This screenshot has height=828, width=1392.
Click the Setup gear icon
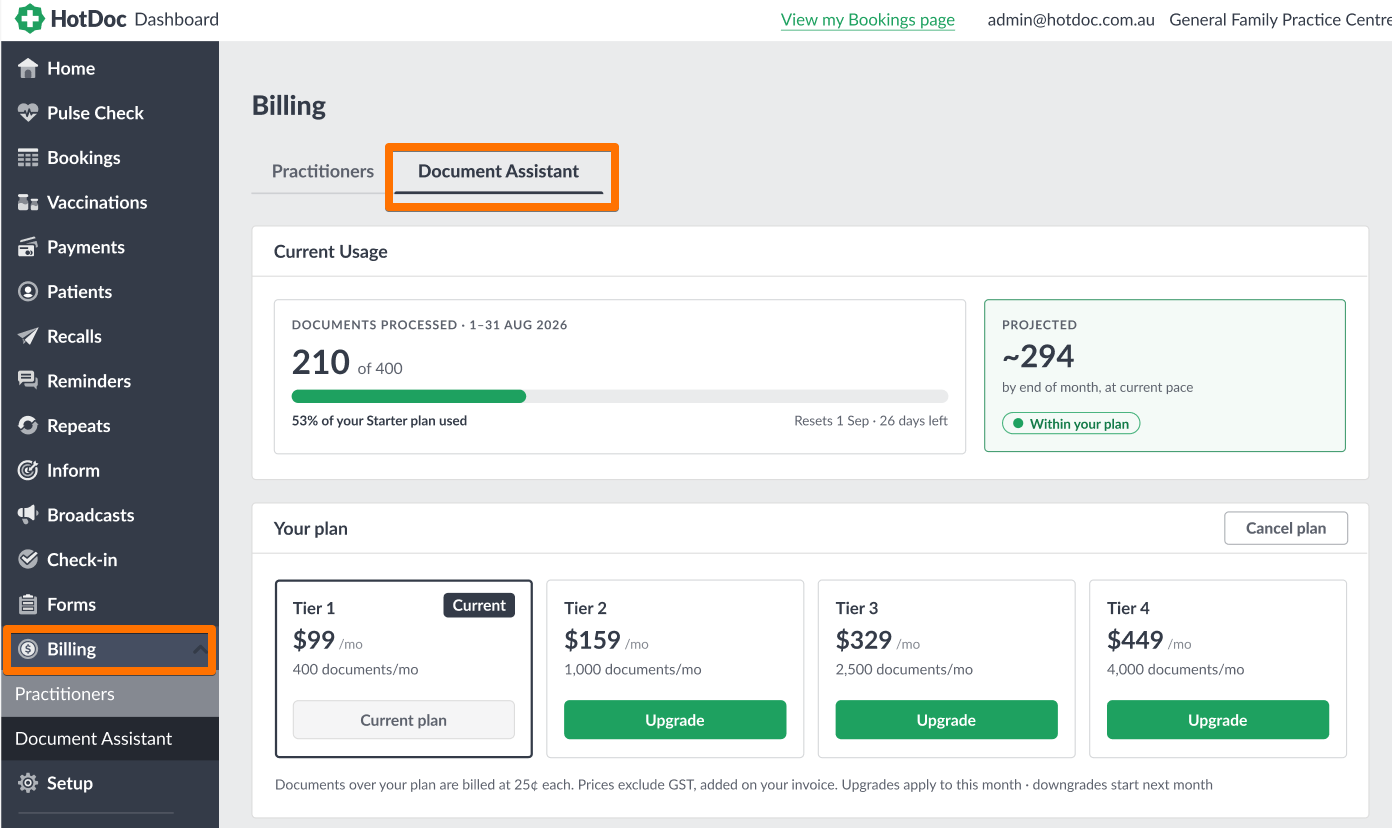(x=28, y=783)
